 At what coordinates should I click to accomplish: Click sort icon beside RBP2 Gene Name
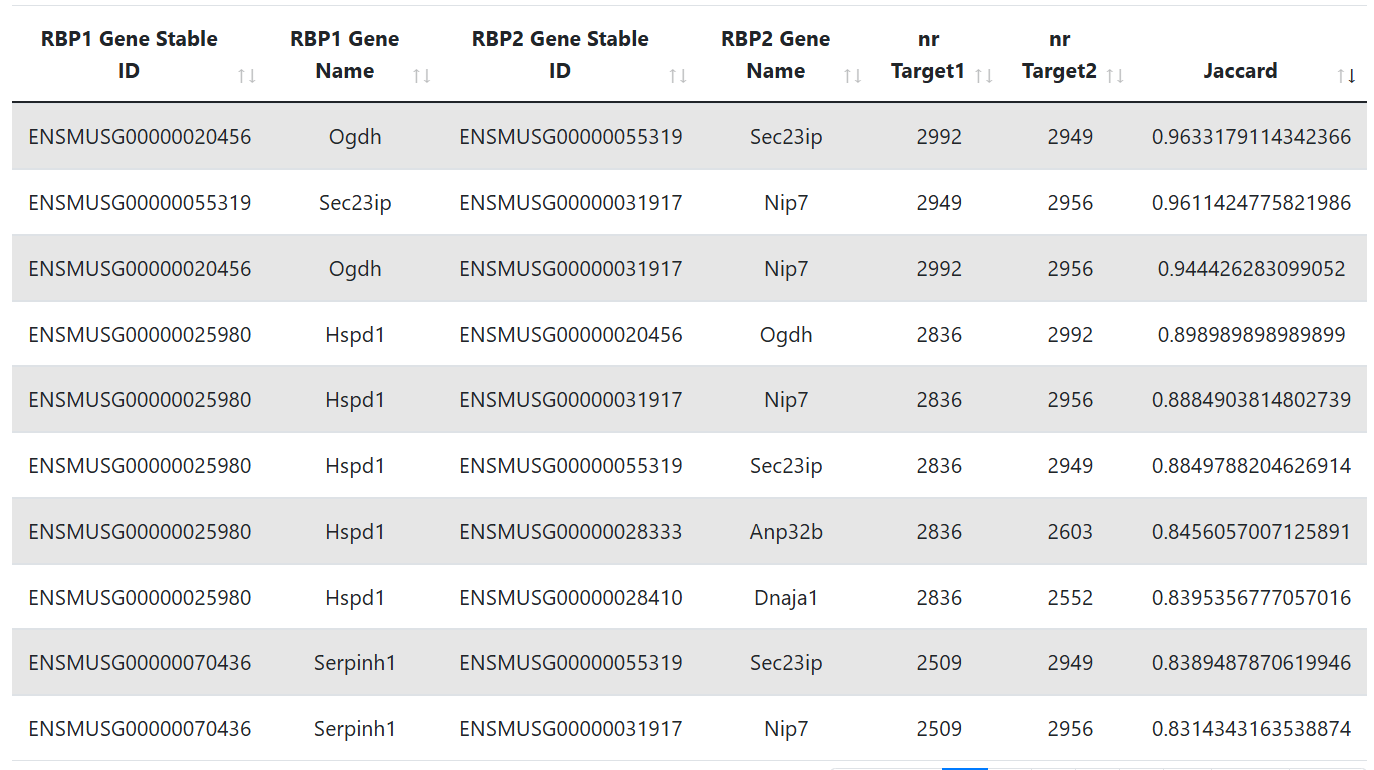coord(853,76)
